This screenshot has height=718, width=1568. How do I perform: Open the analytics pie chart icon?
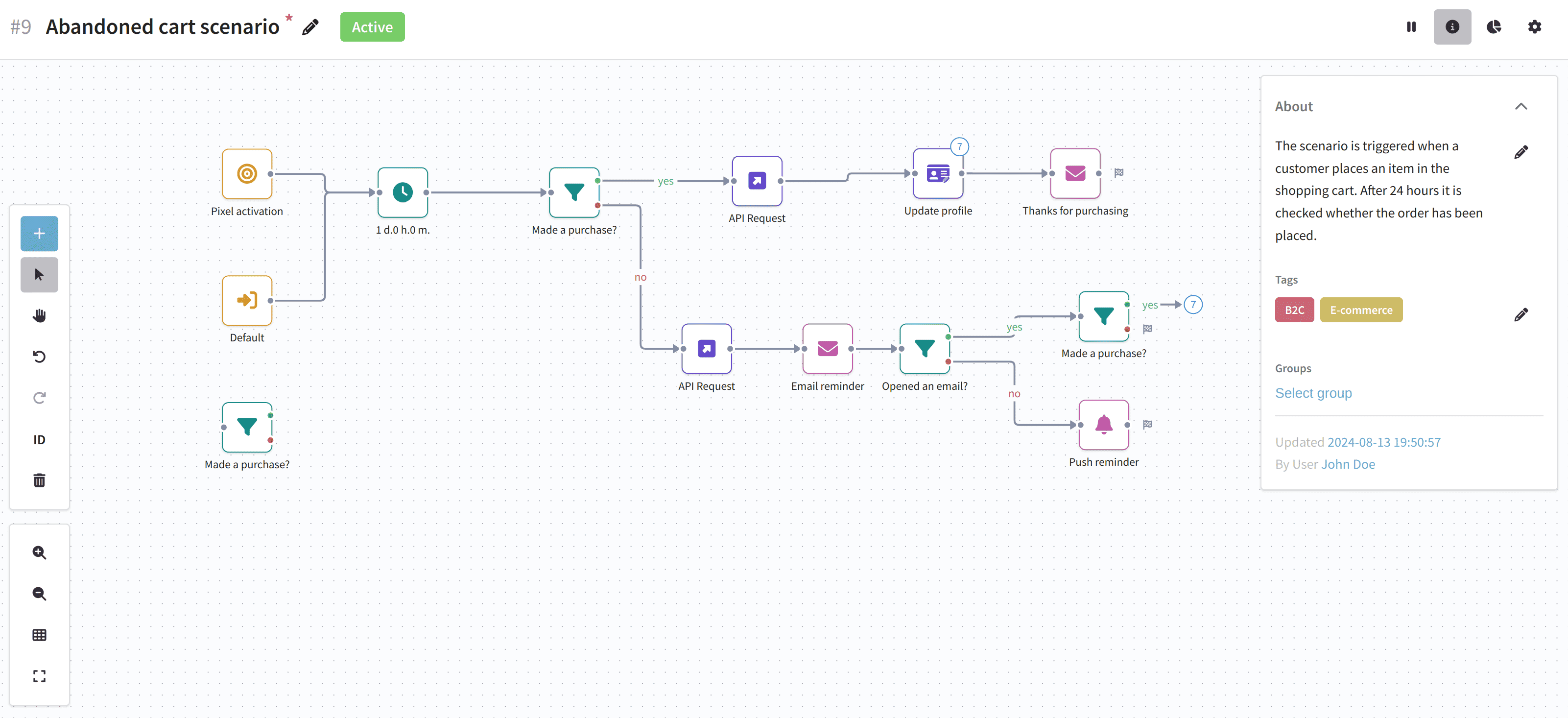pos(1493,27)
